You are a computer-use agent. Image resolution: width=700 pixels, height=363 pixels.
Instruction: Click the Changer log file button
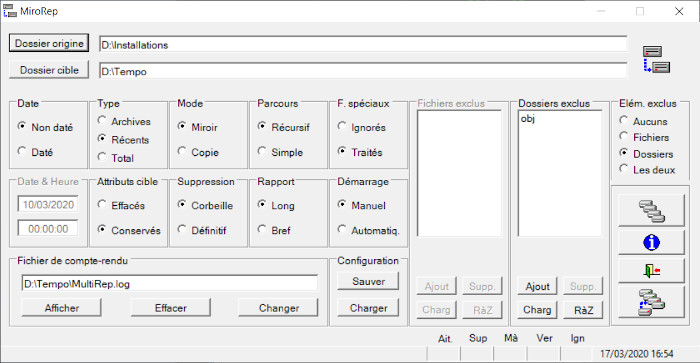click(x=279, y=308)
